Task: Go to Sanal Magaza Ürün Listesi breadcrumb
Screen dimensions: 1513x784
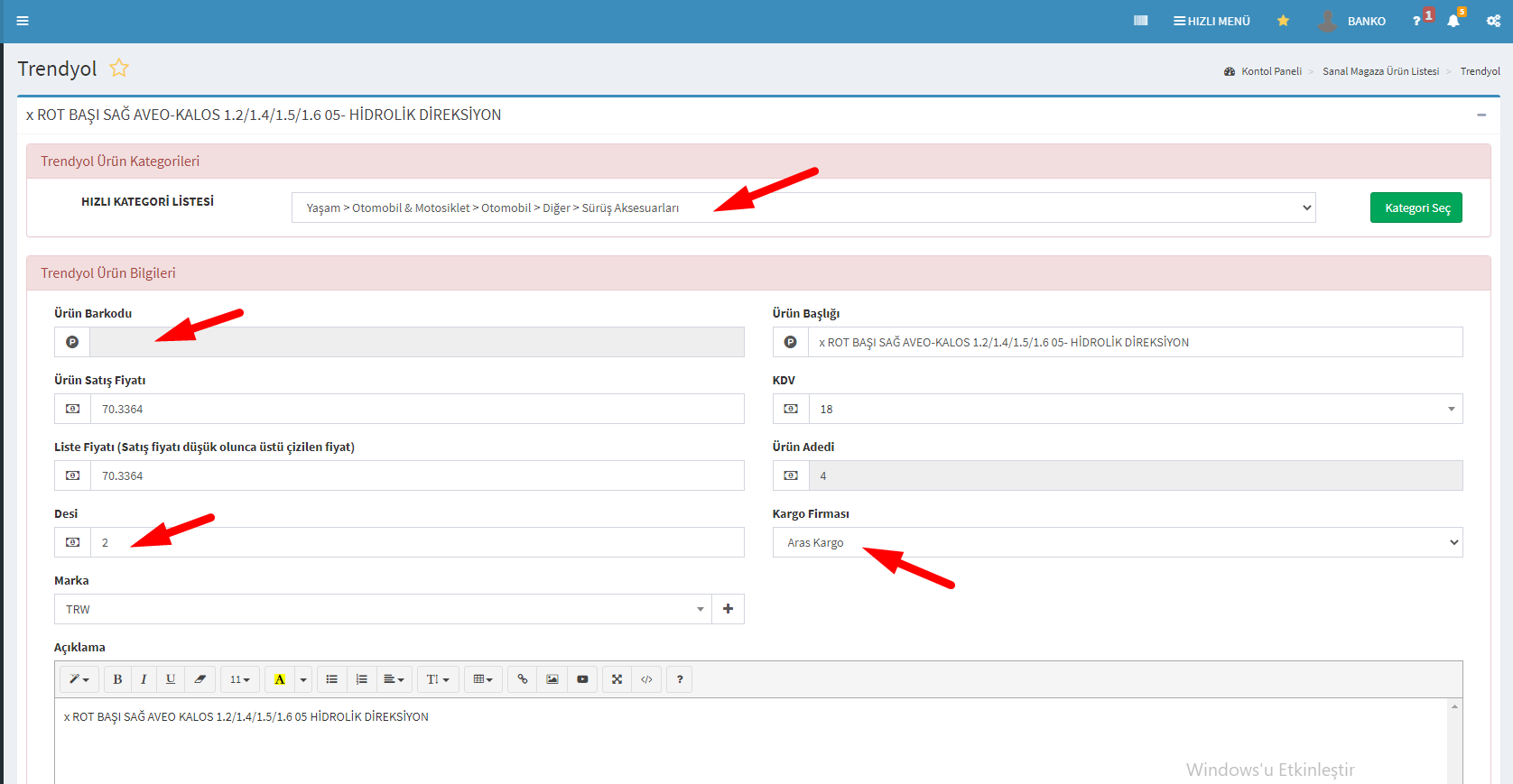Action: pyautogui.click(x=1380, y=71)
